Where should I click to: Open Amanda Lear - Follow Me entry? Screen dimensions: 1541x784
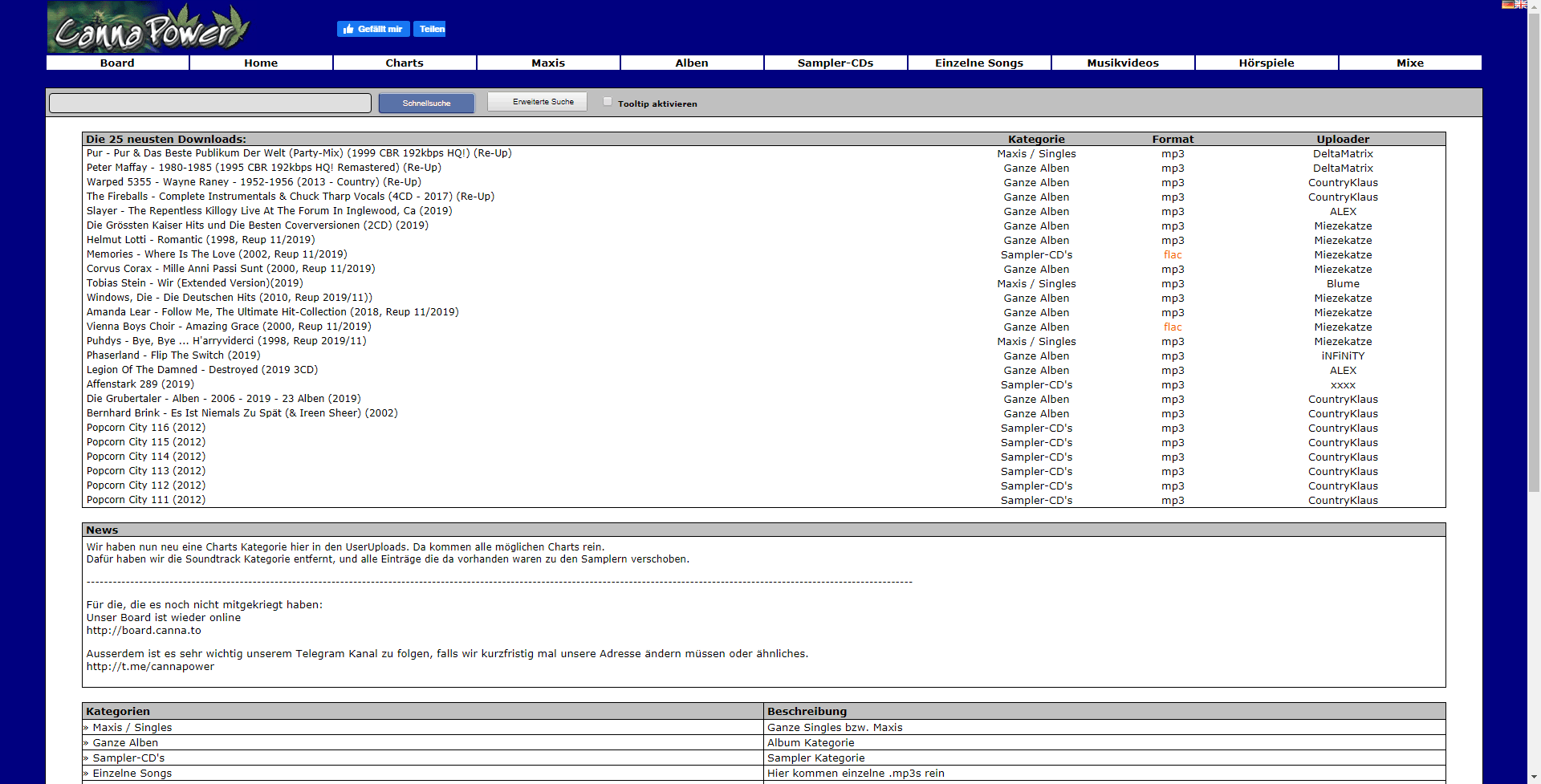273,312
